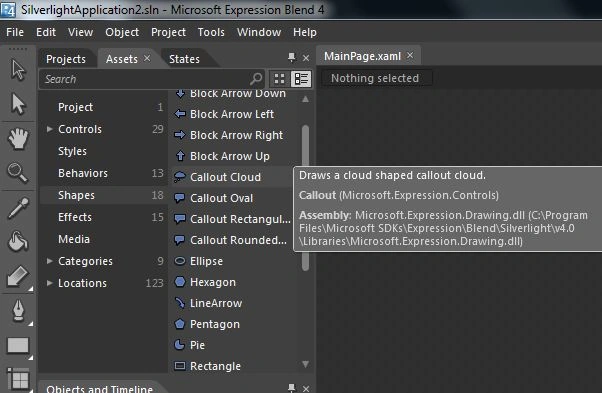Choose the Callout Rounded shape
Viewport: 602px width, 393px height.
pos(230,240)
